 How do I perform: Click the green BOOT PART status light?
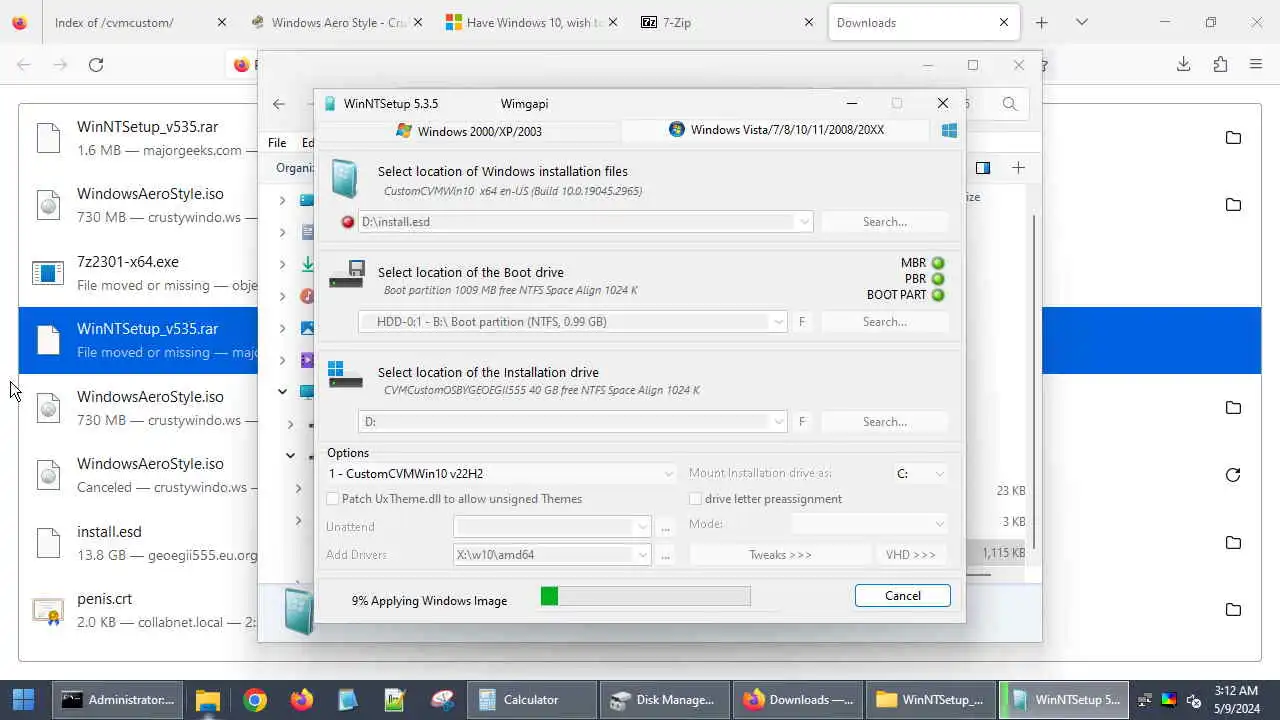[938, 295]
